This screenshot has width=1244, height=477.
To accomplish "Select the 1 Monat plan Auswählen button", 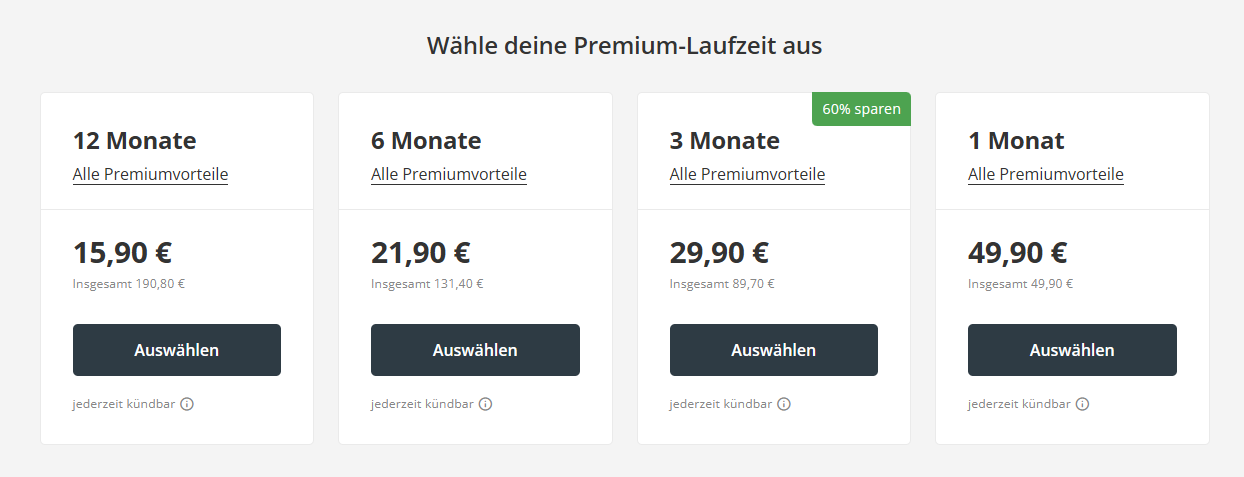I will [1072, 350].
